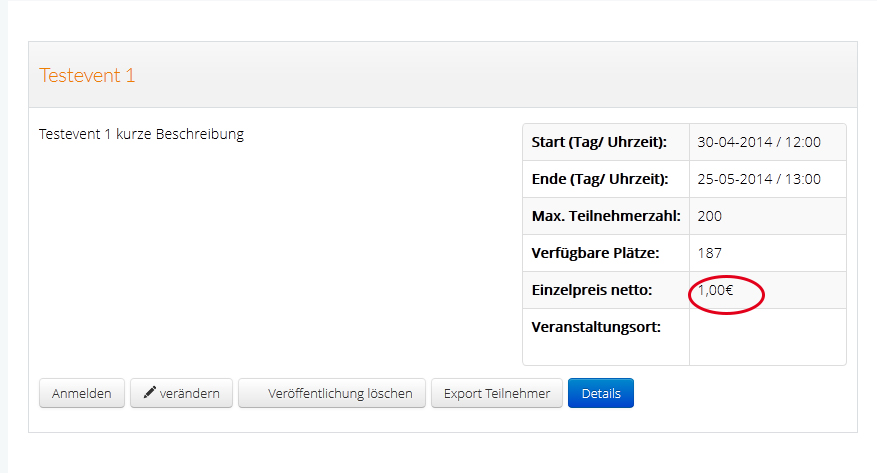Click the empty Veranstaltungsort value cell

(767, 337)
